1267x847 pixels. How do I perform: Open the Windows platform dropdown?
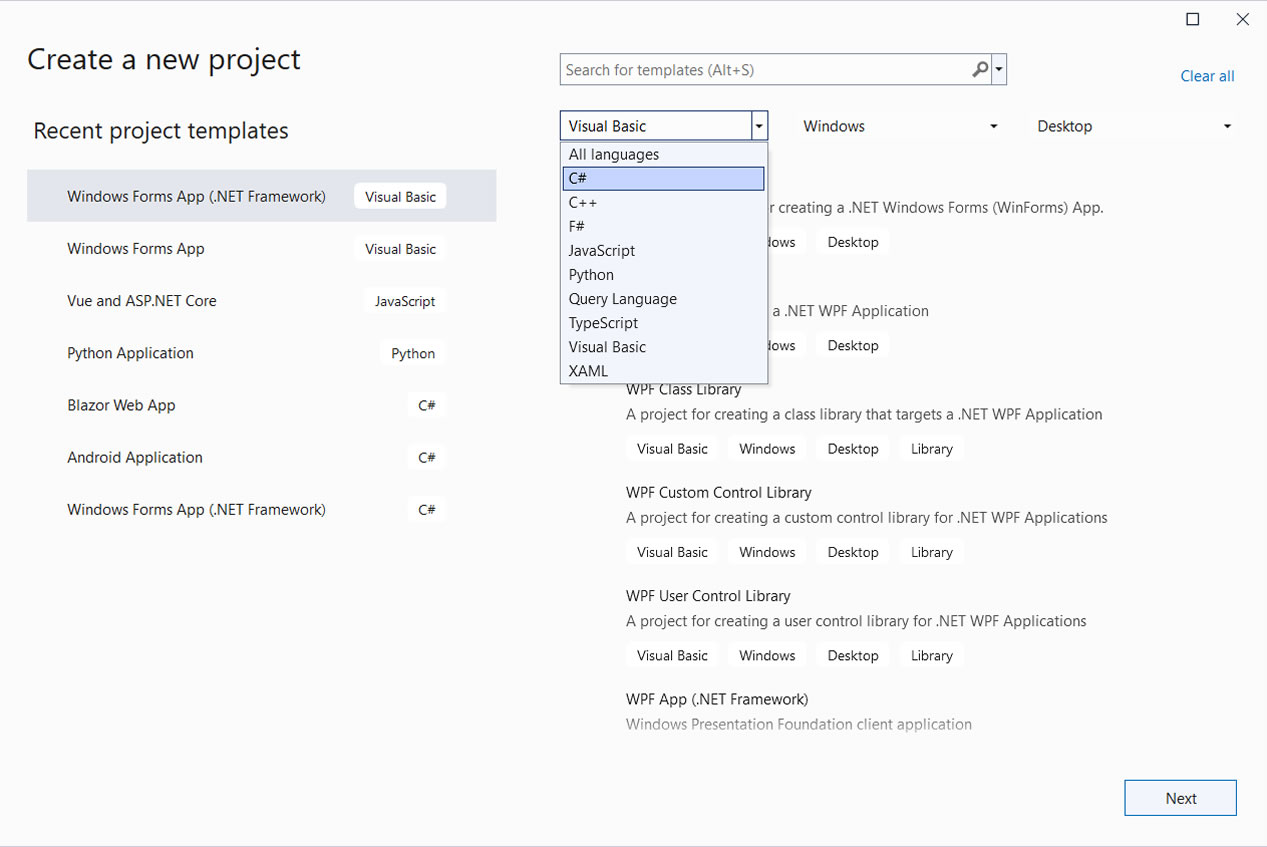pos(900,126)
